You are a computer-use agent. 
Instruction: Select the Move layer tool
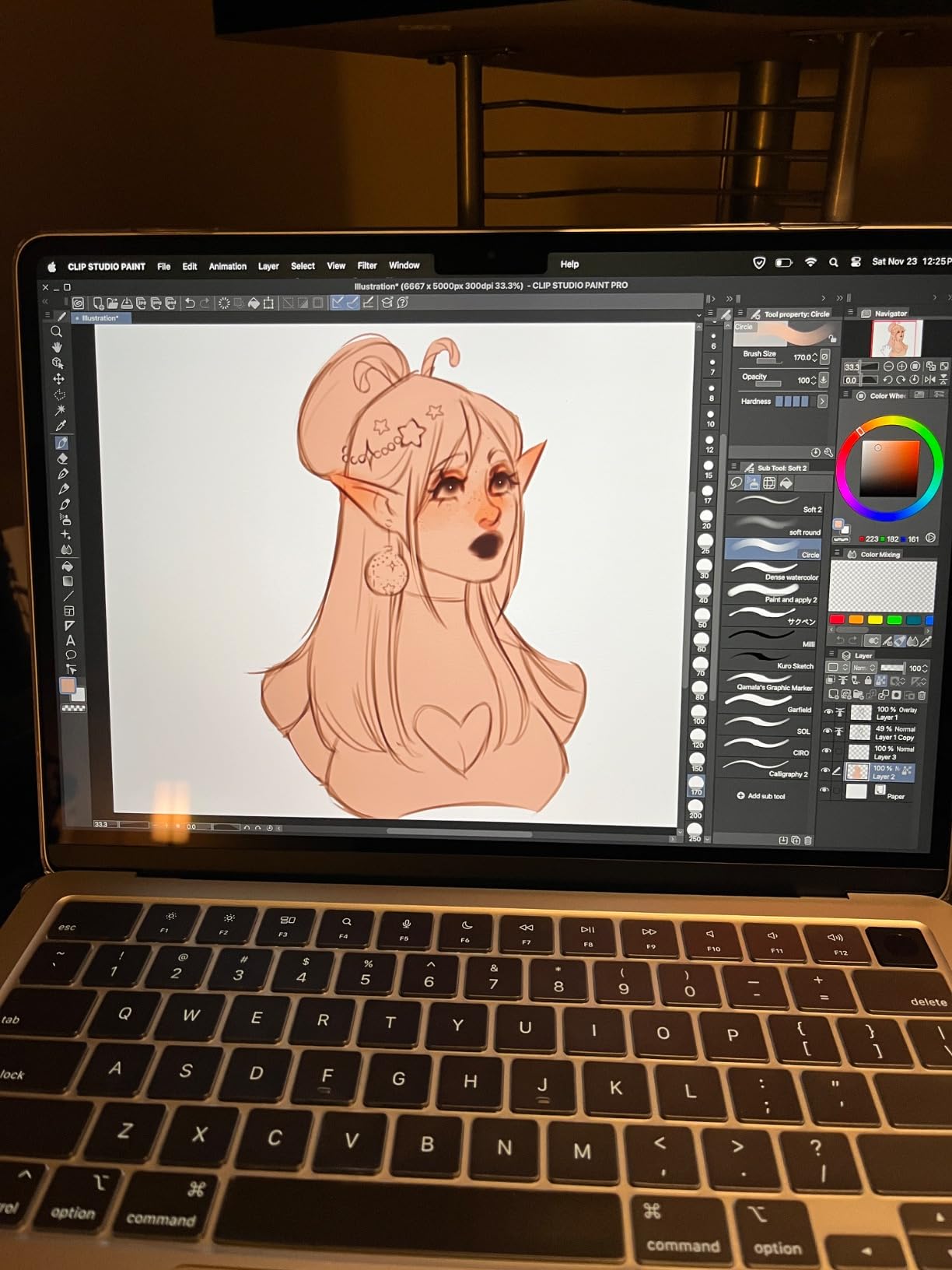pyautogui.click(x=58, y=379)
